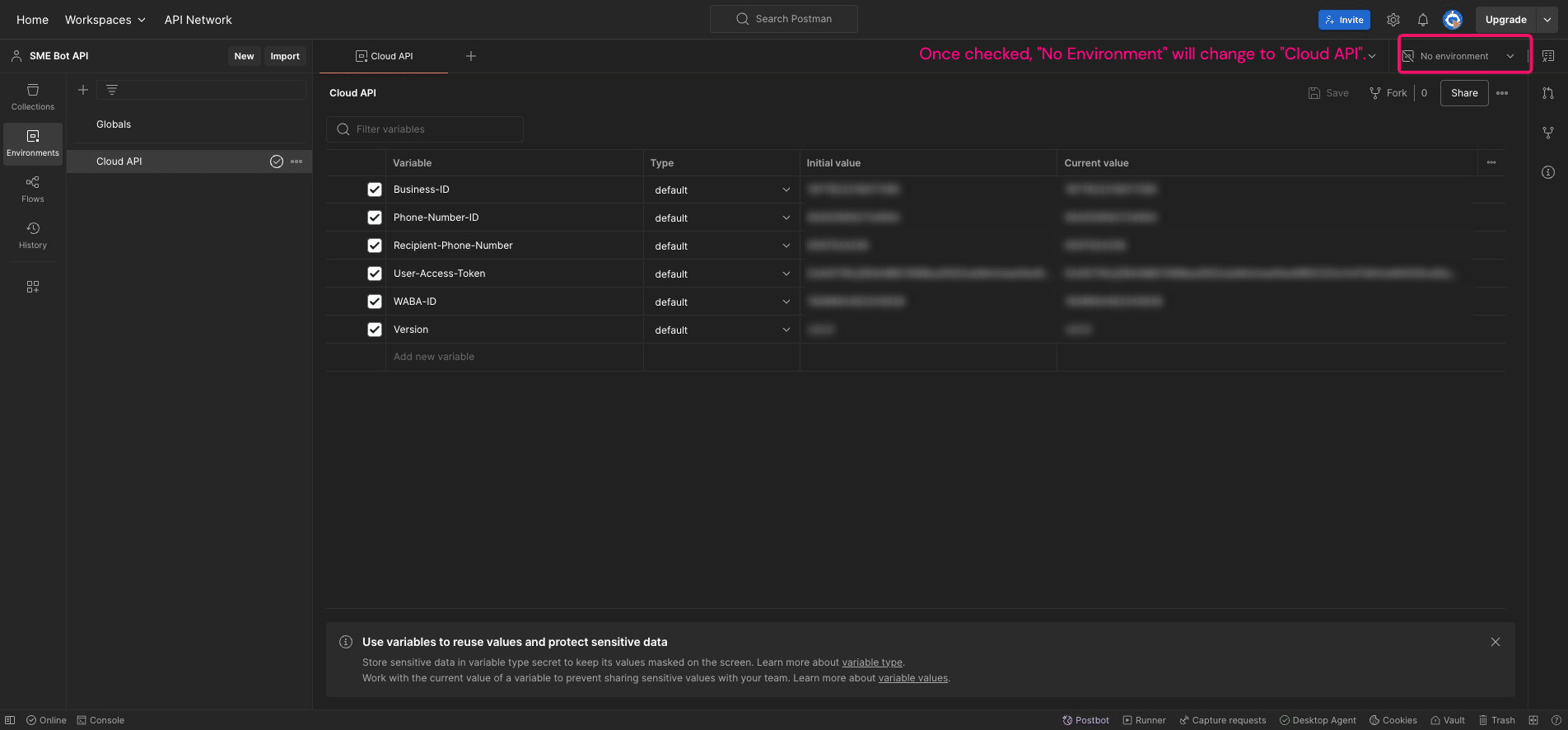
Task: Uncheck the Phone-Number-ID variable checkbox
Action: (375, 218)
